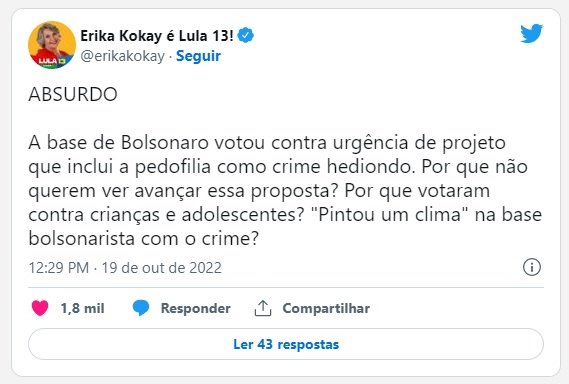Screen dimensions: 569x384
Task: Open Ler 43 respostas button
Action: pos(286,344)
